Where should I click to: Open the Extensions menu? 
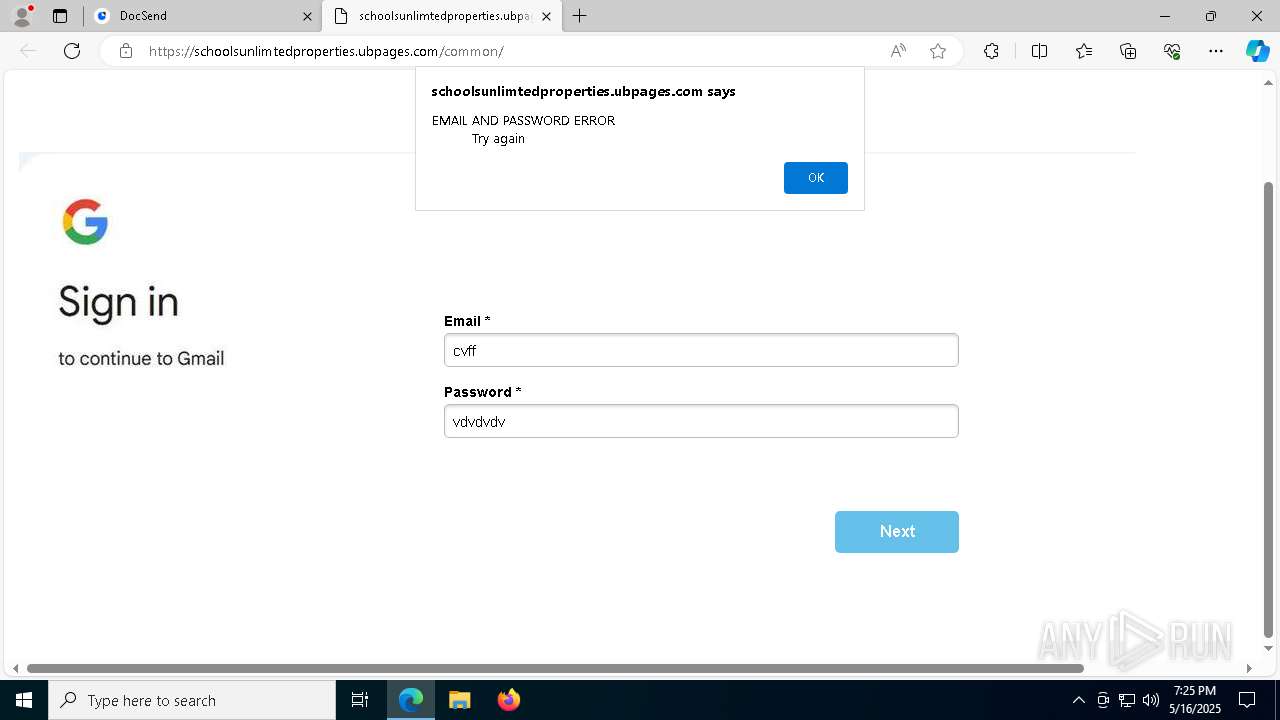point(991,51)
